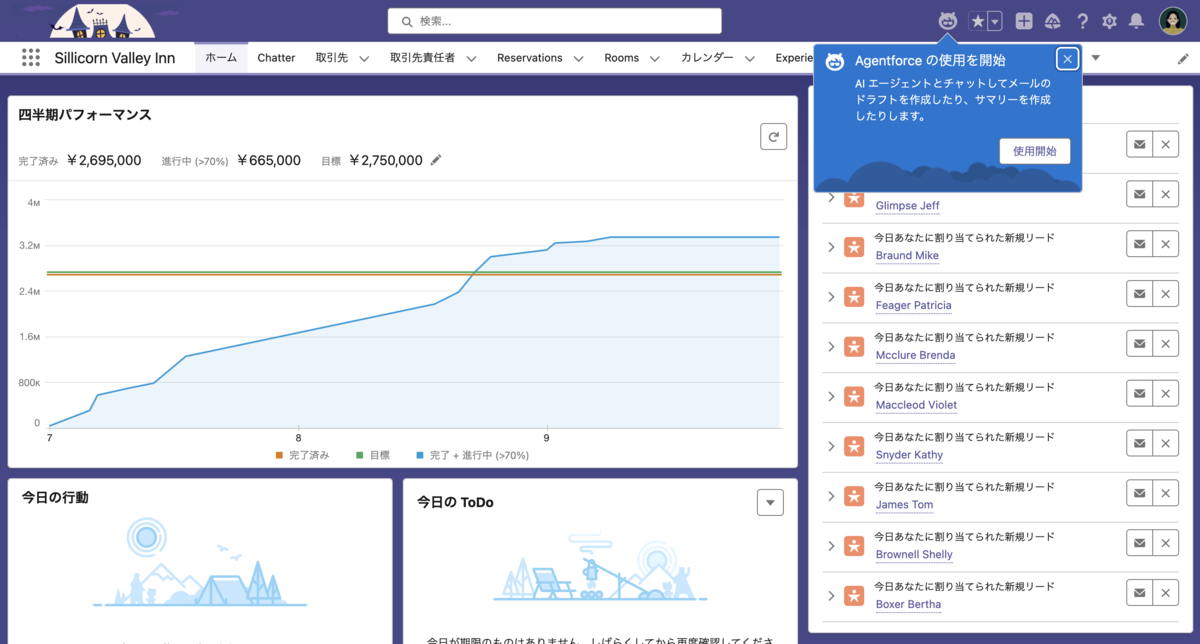Screen dimensions: 1200x644
Task: Open the Rooms tab
Action: coord(621,58)
